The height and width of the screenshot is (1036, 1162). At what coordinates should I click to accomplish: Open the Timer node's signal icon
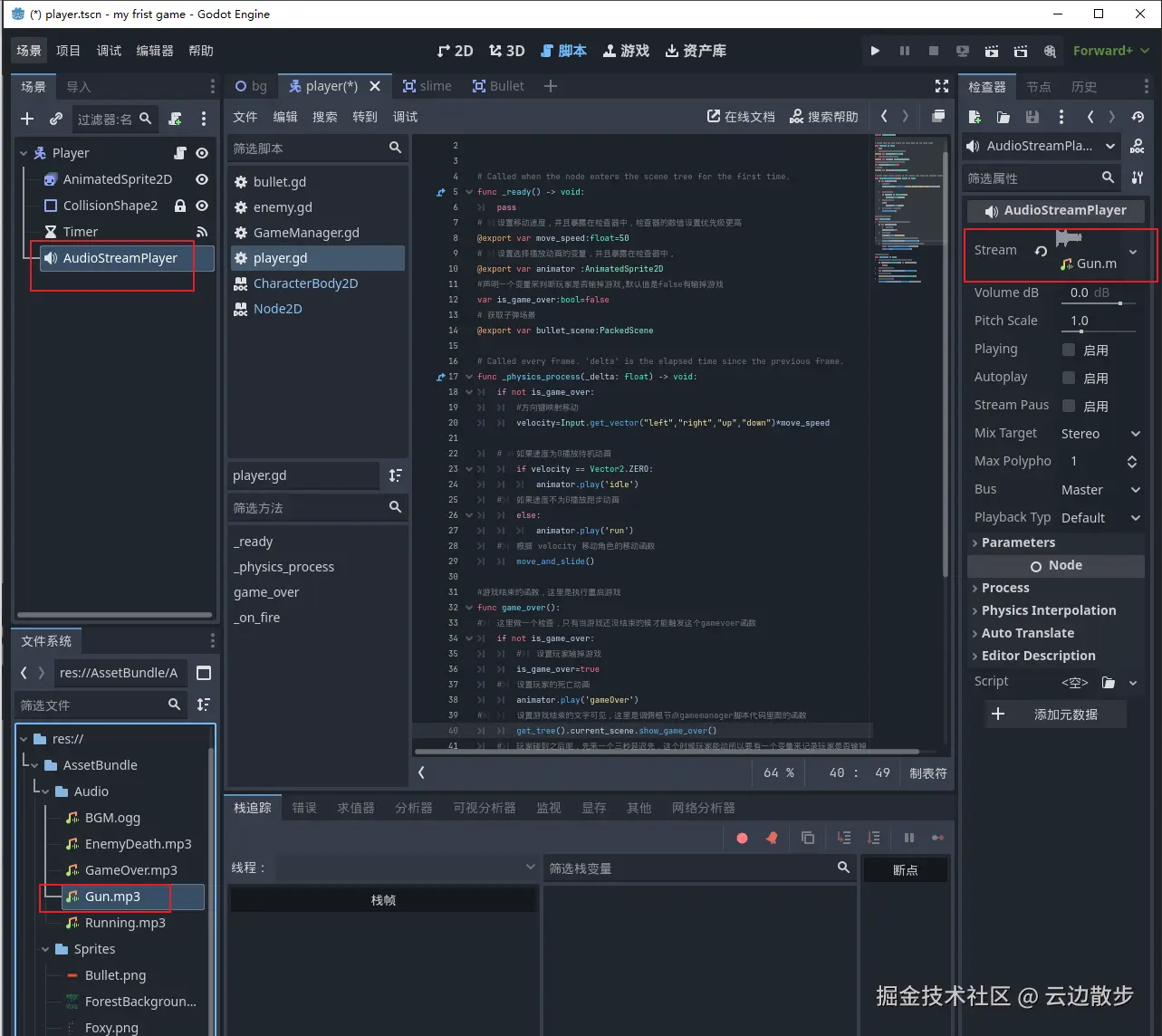click(x=202, y=232)
